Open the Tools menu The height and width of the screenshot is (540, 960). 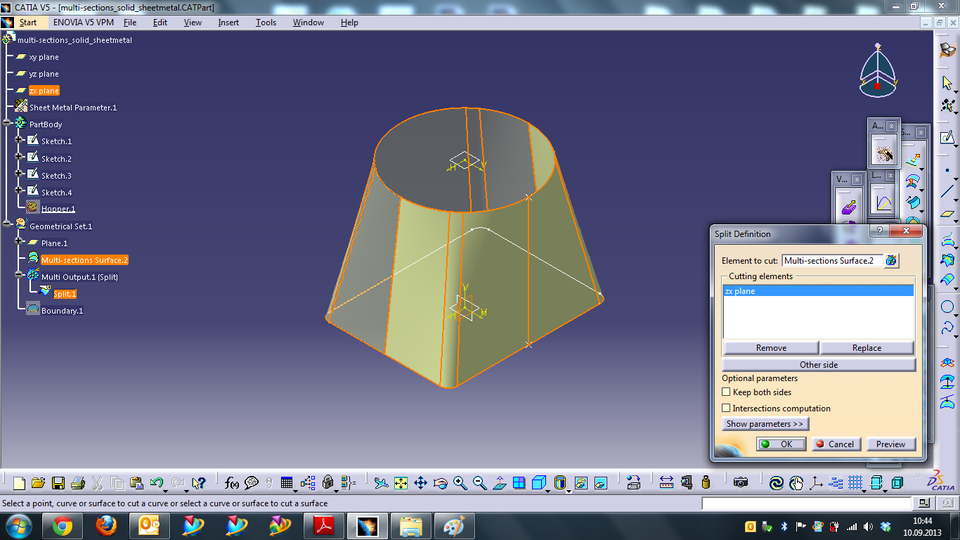coord(266,22)
